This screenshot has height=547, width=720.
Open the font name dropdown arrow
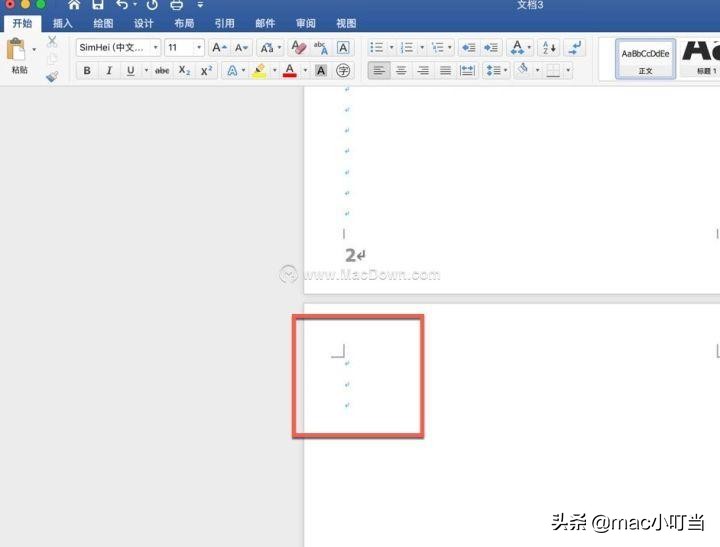click(156, 47)
